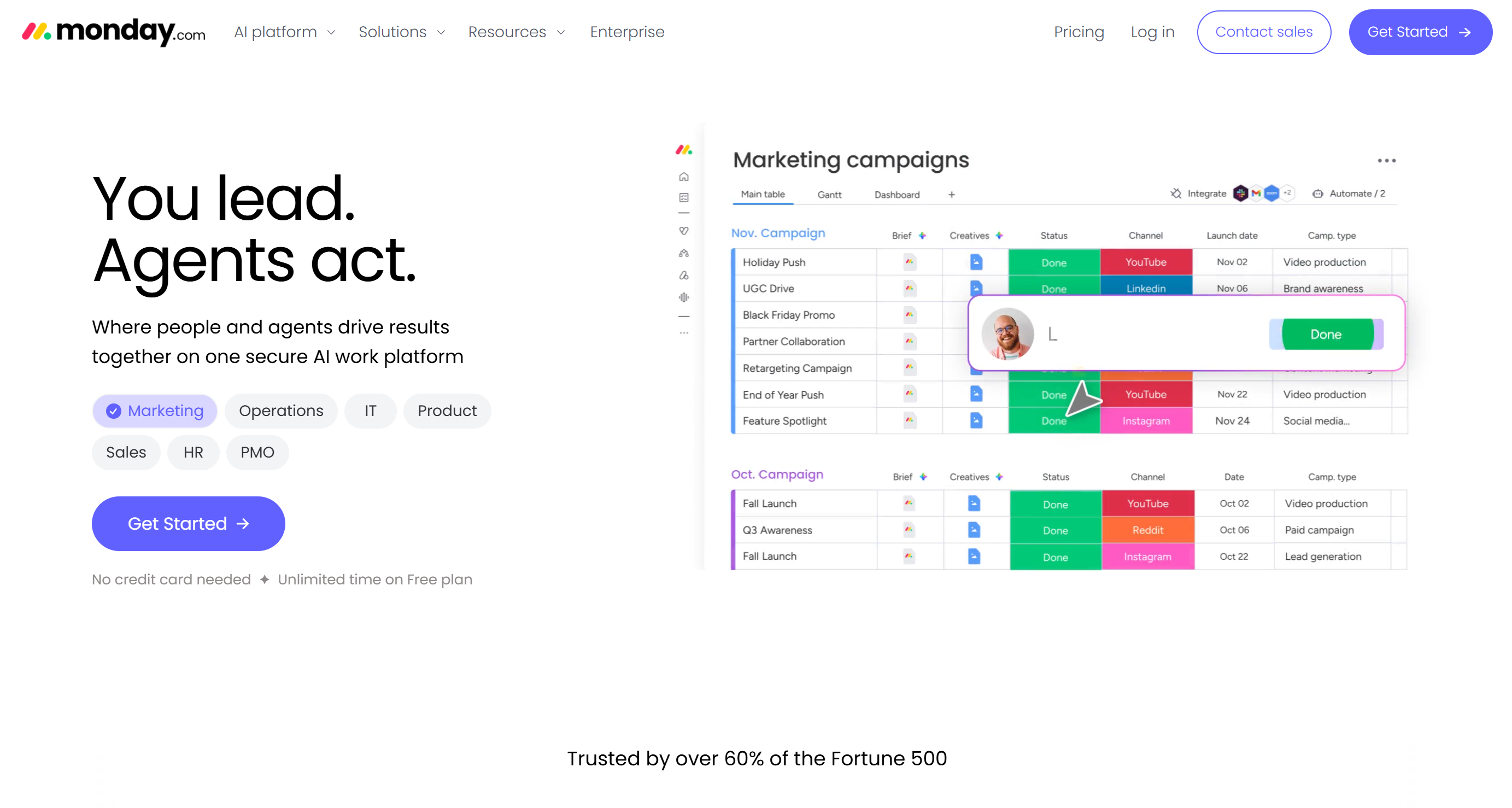Click the plus icon to add a view
This screenshot has height=808, width=1512.
952,195
